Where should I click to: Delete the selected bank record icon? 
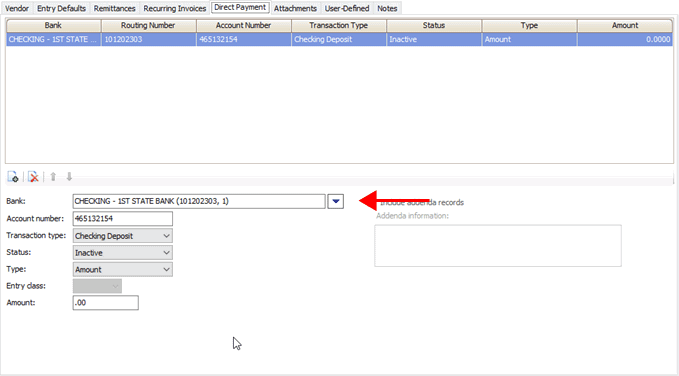(33, 177)
